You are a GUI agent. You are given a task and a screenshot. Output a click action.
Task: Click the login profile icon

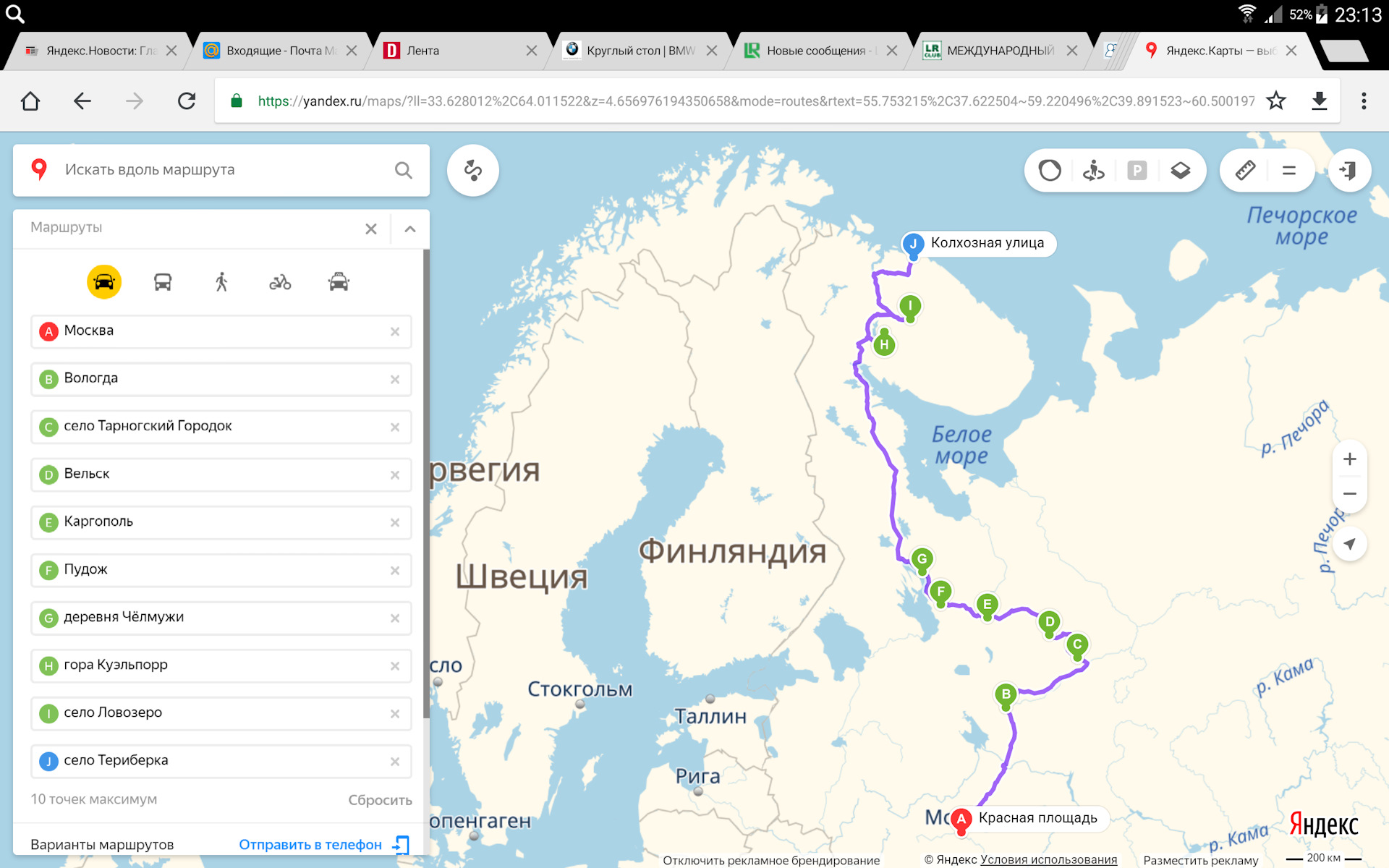click(1349, 171)
